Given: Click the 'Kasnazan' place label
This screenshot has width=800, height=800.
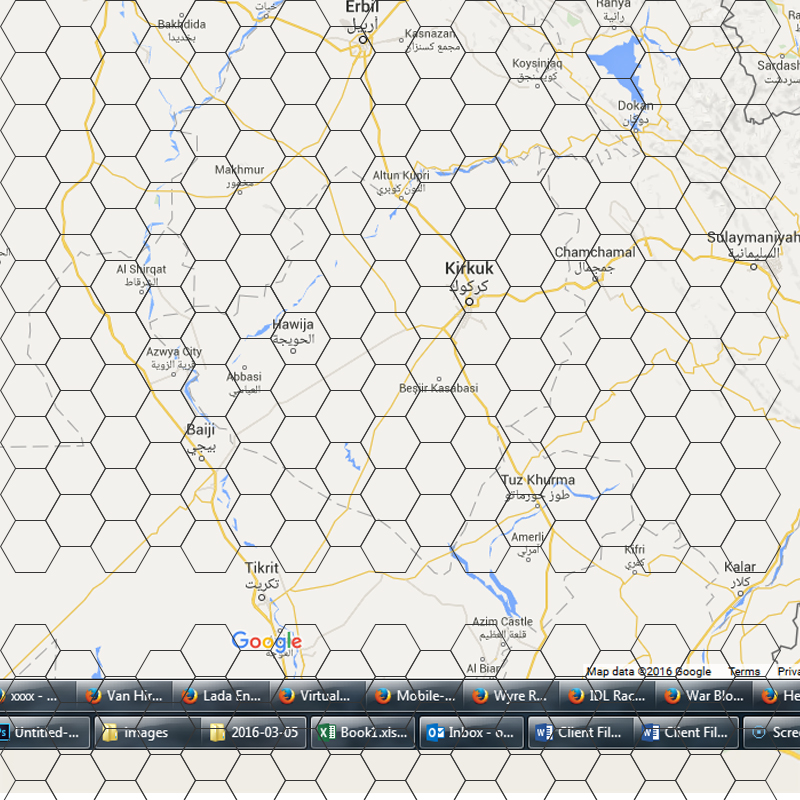Looking at the screenshot, I should pos(430,34).
